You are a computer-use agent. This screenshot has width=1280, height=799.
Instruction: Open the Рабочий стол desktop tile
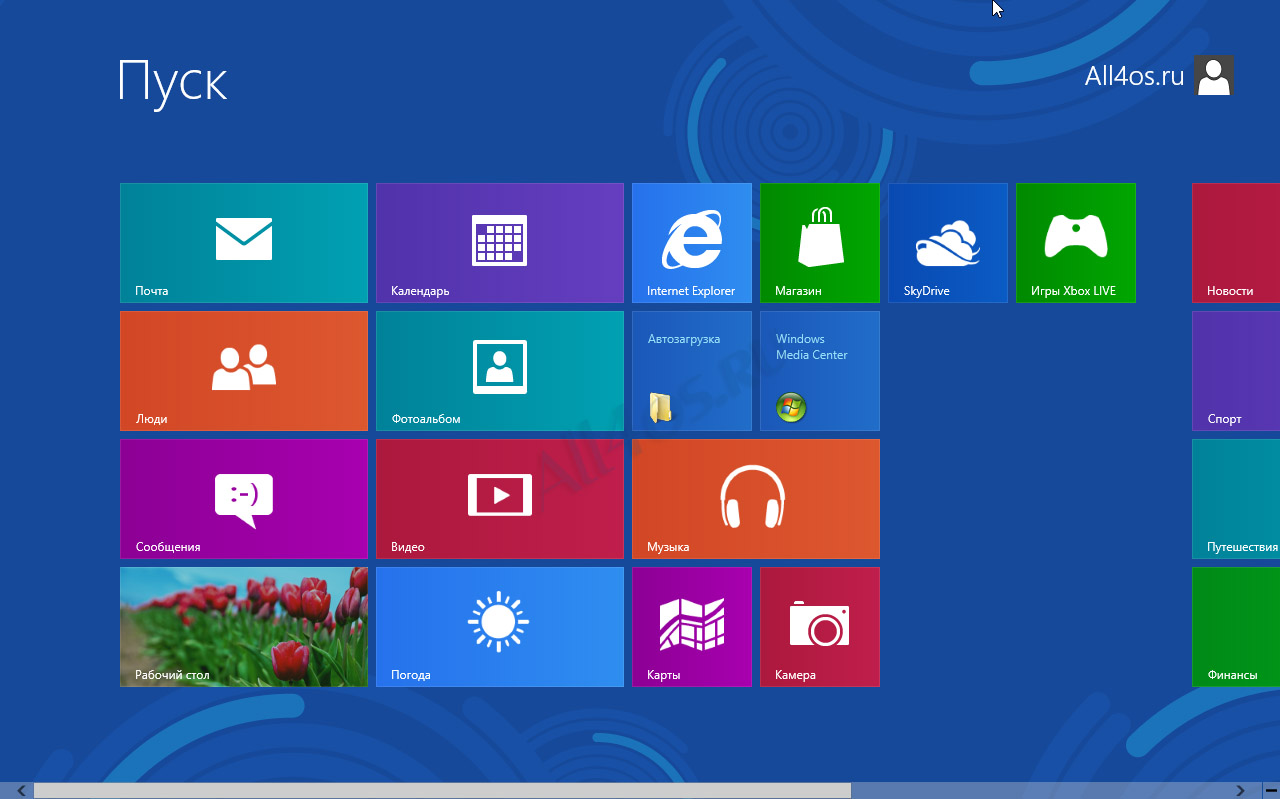click(x=244, y=627)
